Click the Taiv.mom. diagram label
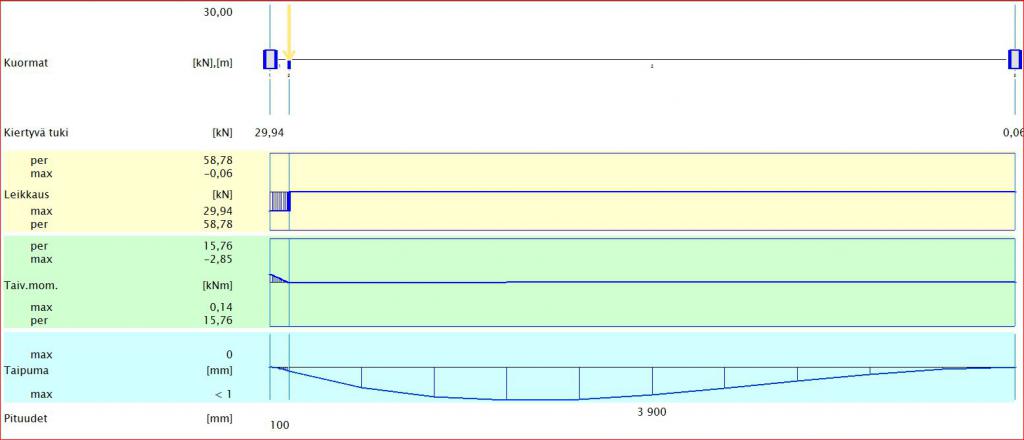1024x440 pixels. click(x=30, y=285)
